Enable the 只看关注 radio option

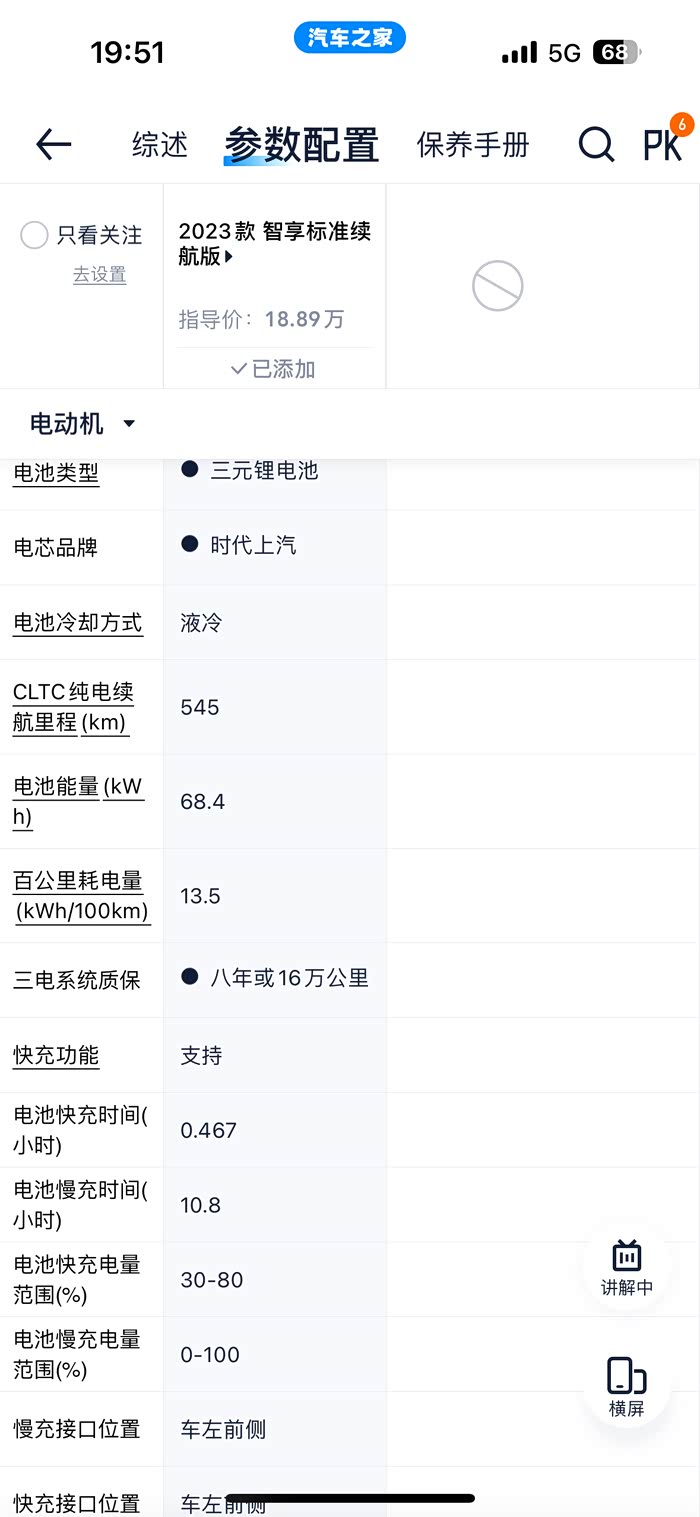[x=35, y=236]
